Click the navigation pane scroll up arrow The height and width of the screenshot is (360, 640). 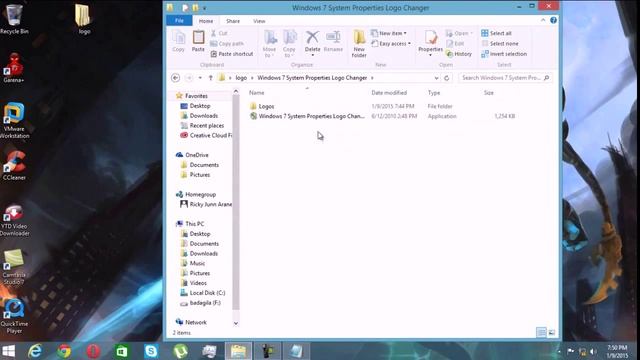236,92
